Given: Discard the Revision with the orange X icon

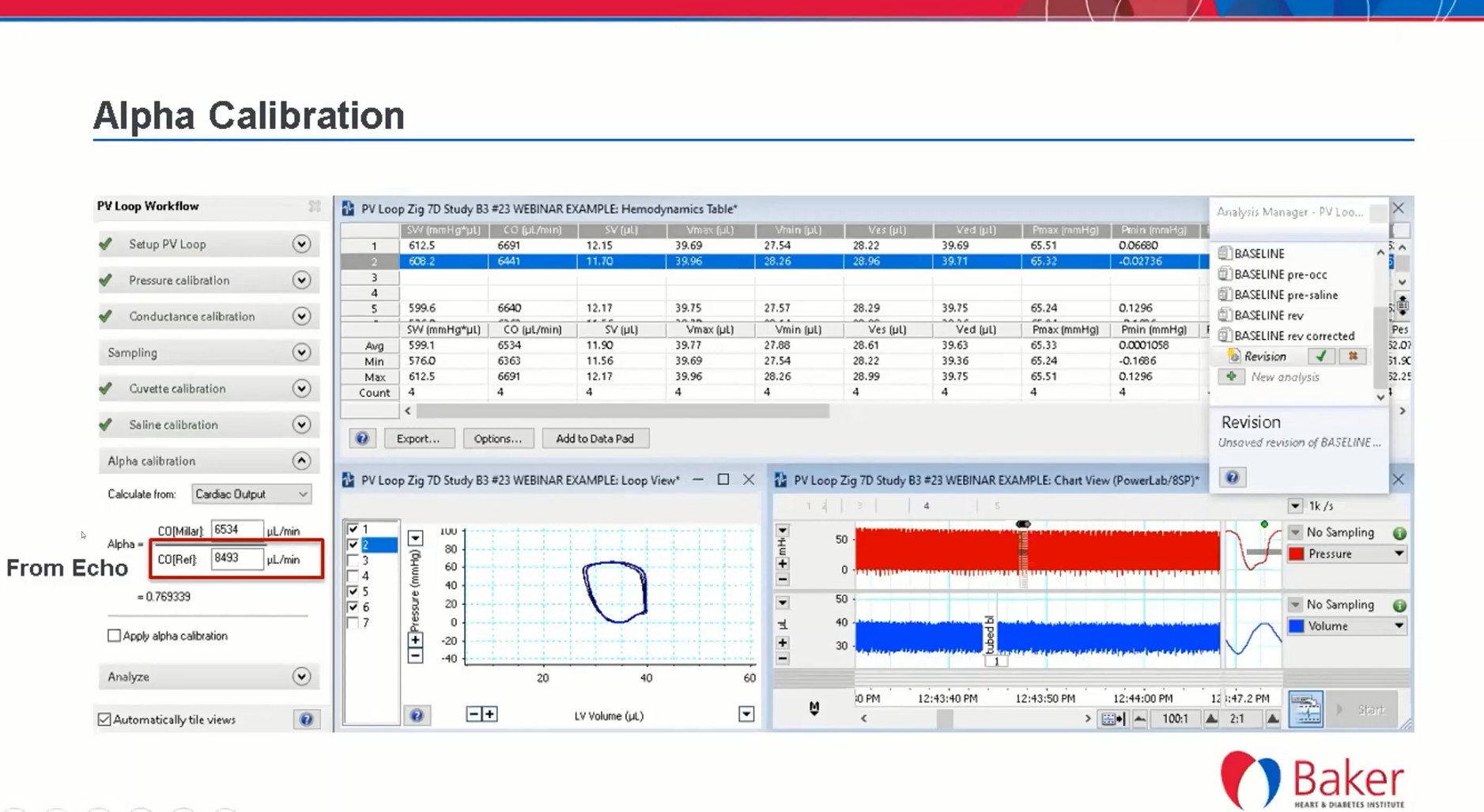Looking at the screenshot, I should pos(1353,357).
